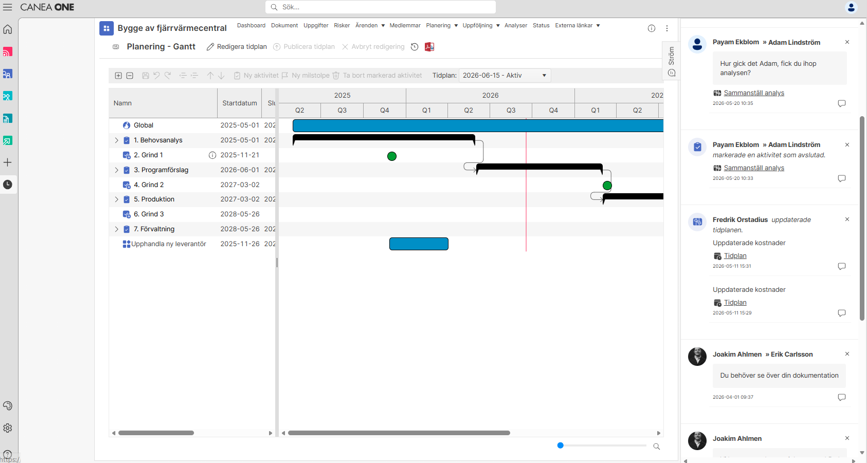Dismiss Fredrik Orstadius' notification
The height and width of the screenshot is (463, 867).
pos(847,220)
